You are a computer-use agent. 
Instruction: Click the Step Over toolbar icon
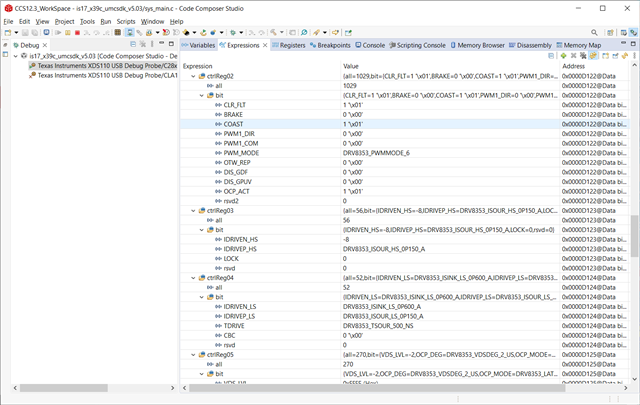click(x=97, y=32)
